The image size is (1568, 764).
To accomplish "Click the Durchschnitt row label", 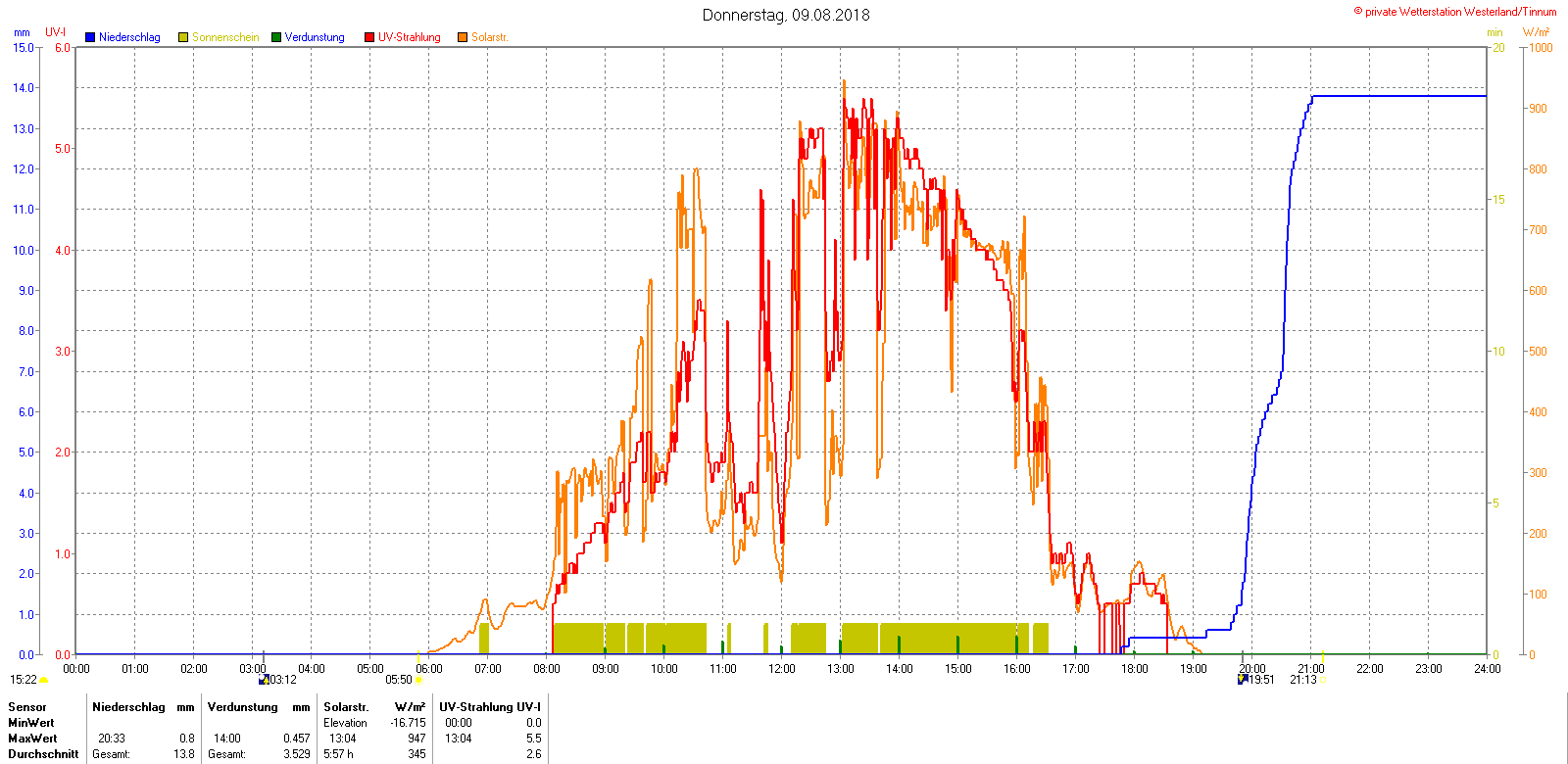I will point(43,754).
